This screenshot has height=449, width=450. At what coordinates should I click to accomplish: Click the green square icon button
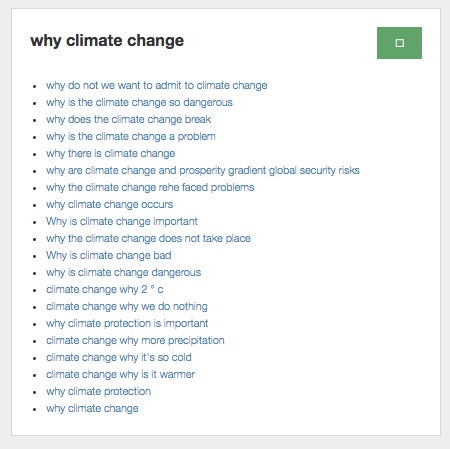(399, 43)
